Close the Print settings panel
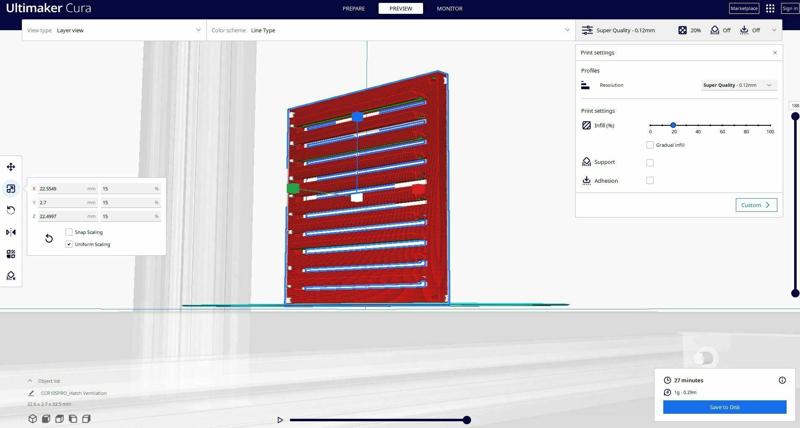 pos(774,53)
